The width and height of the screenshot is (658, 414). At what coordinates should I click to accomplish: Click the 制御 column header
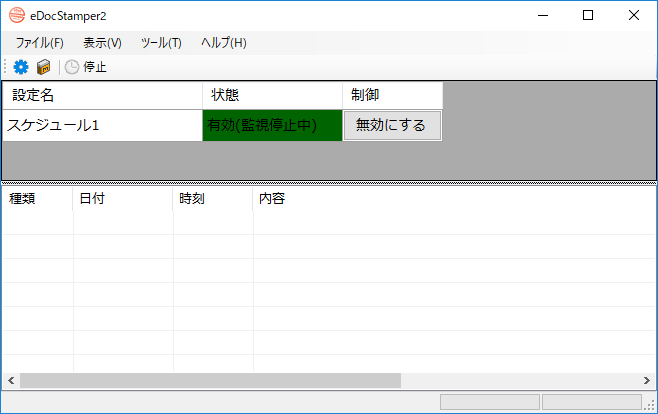(x=392, y=95)
